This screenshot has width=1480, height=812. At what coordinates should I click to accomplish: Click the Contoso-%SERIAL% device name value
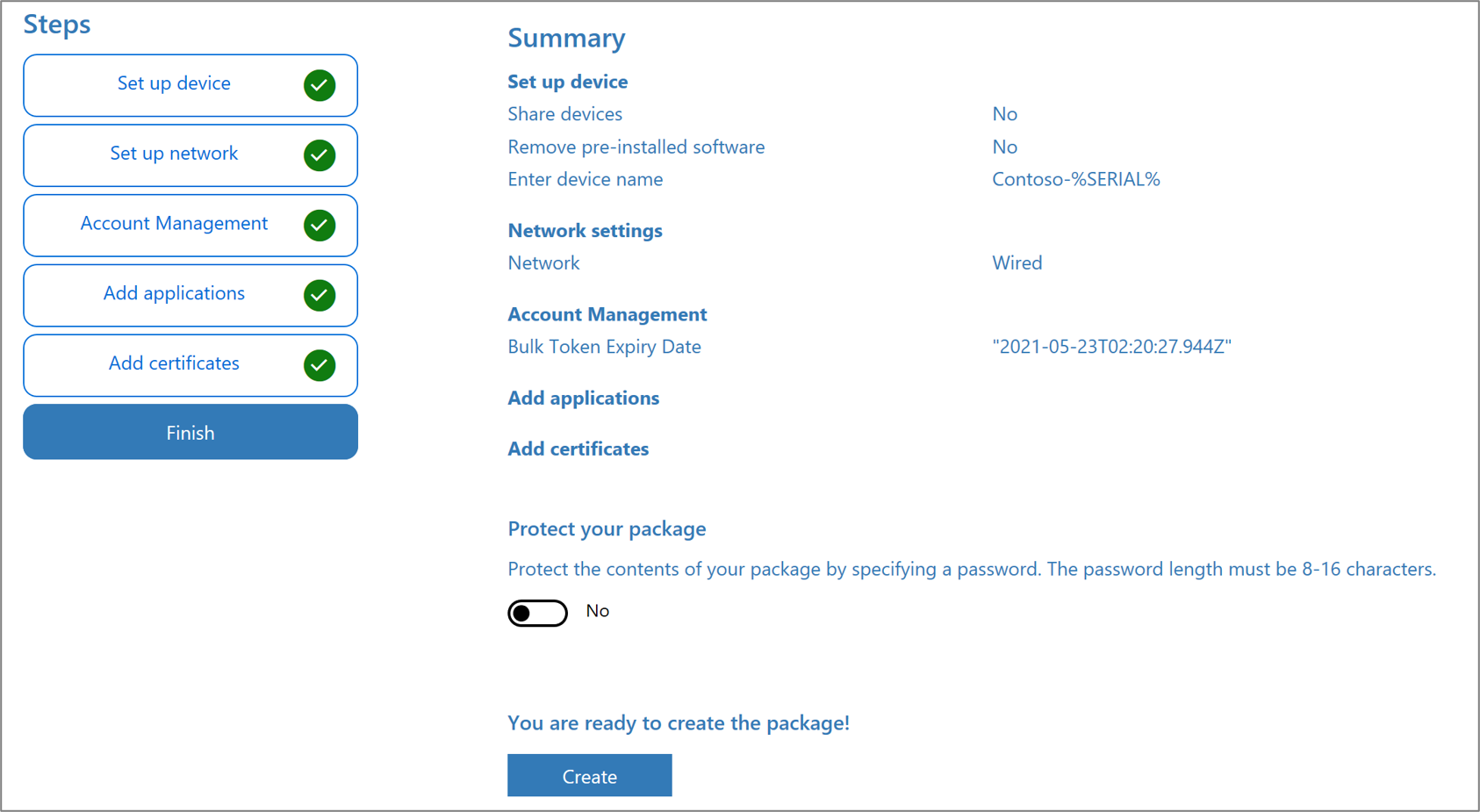[1076, 178]
